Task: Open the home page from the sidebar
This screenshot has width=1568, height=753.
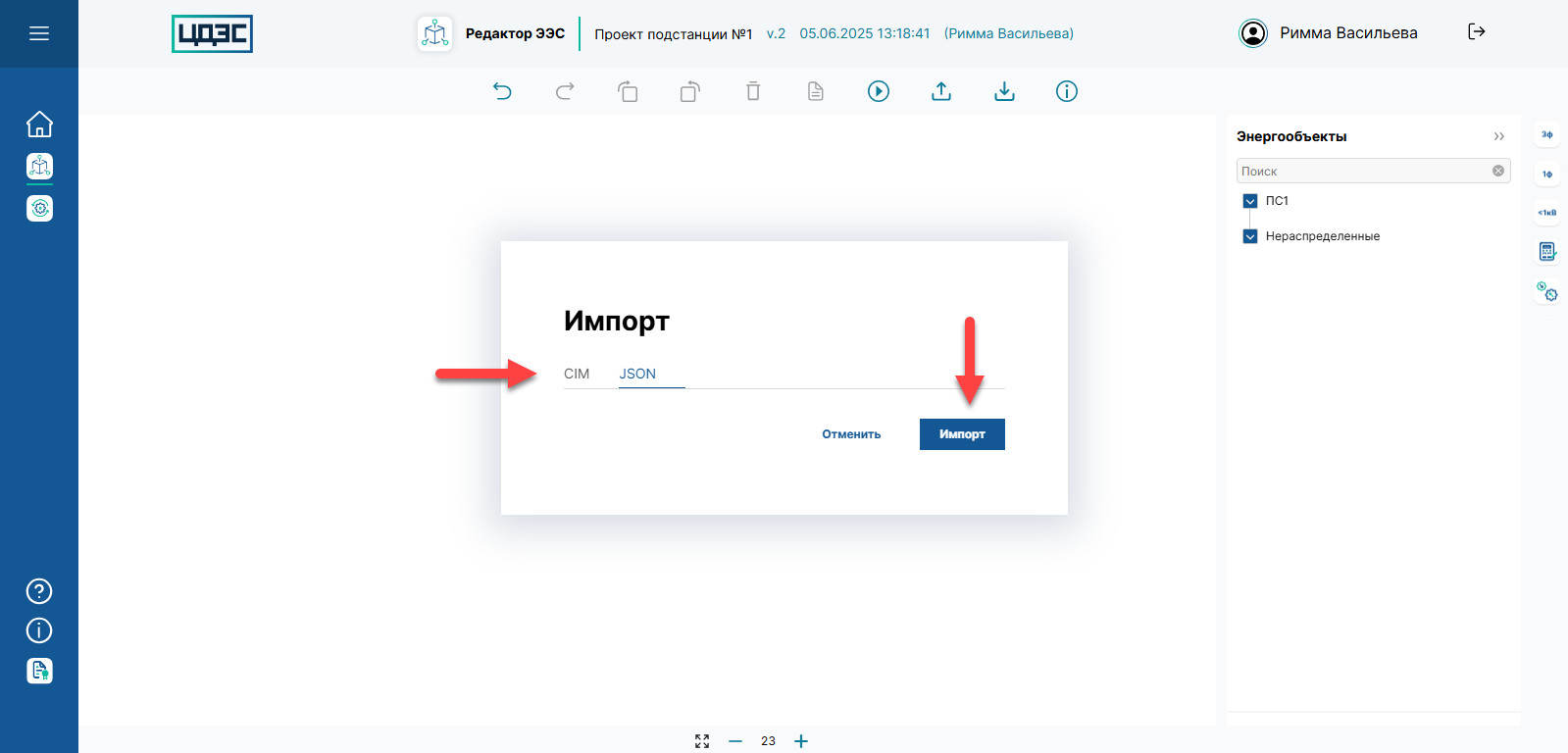Action: coord(39,125)
